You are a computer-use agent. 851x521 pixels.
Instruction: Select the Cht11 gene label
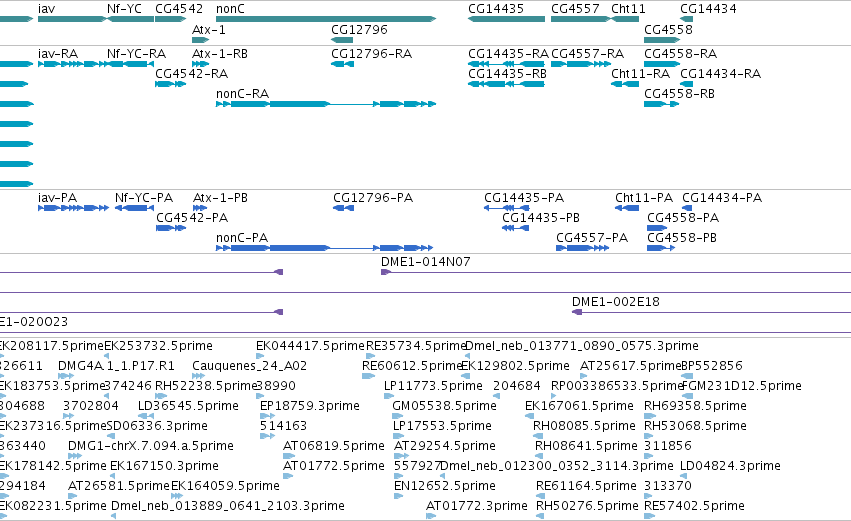628,9
